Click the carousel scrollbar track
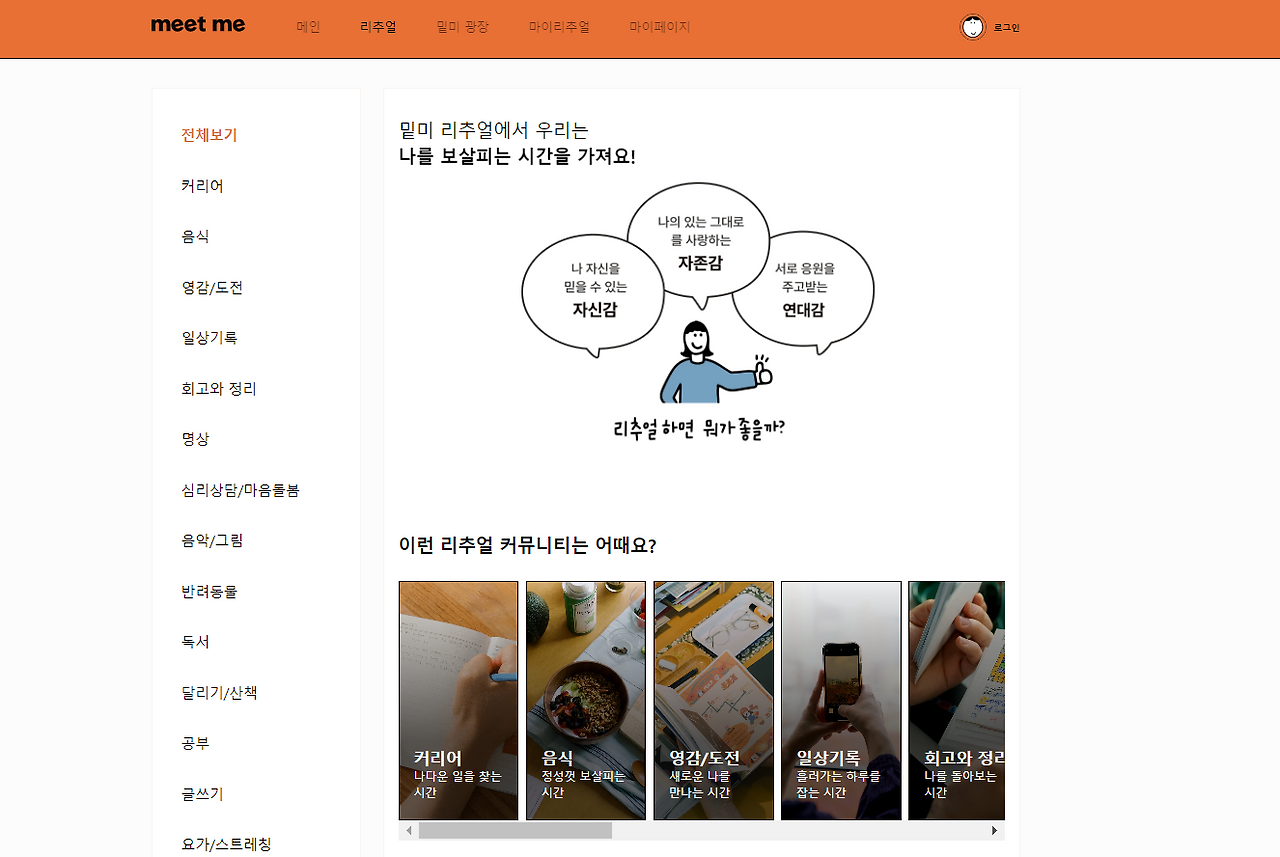This screenshot has width=1280, height=857. (700, 830)
